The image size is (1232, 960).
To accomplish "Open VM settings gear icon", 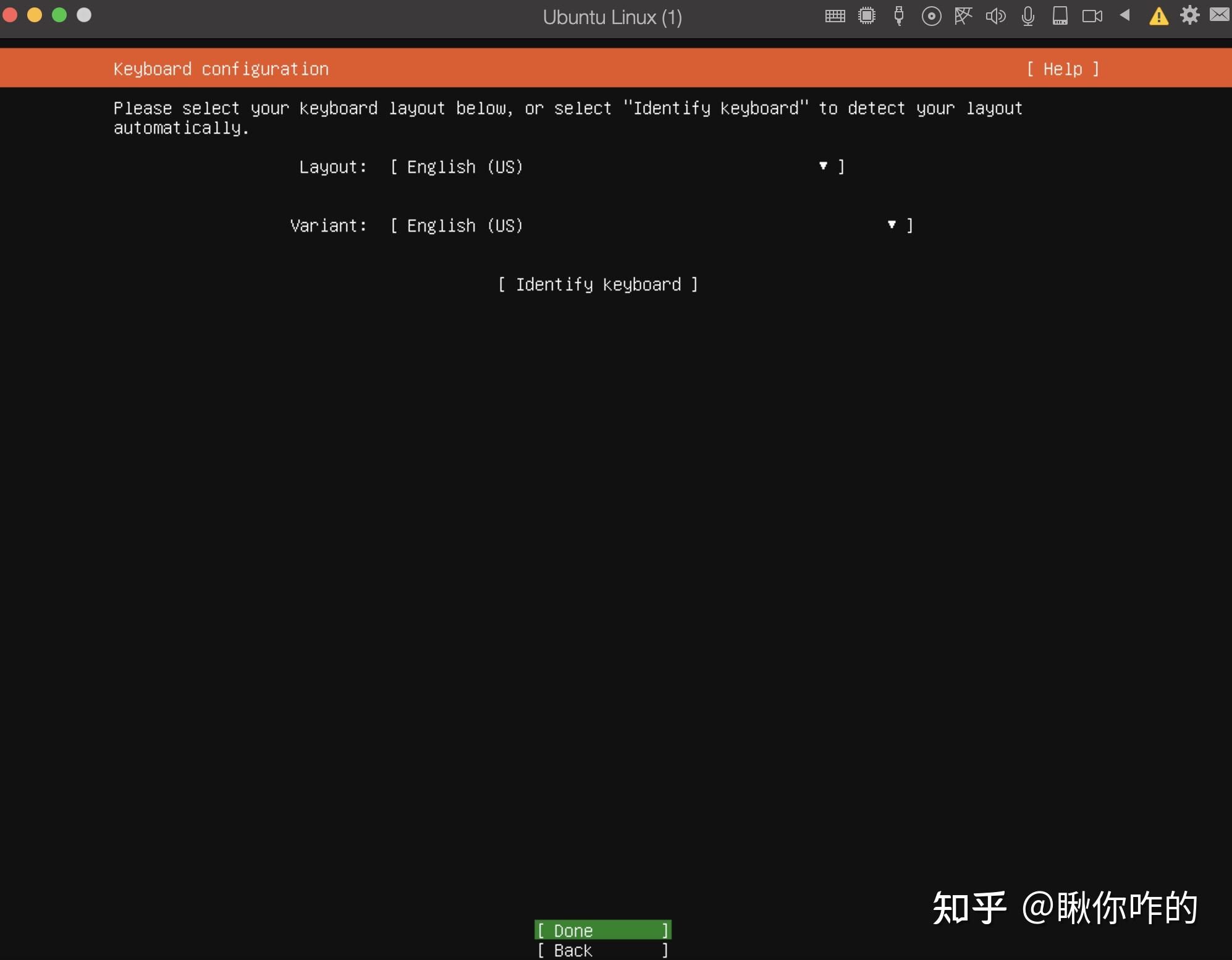I will (1189, 15).
